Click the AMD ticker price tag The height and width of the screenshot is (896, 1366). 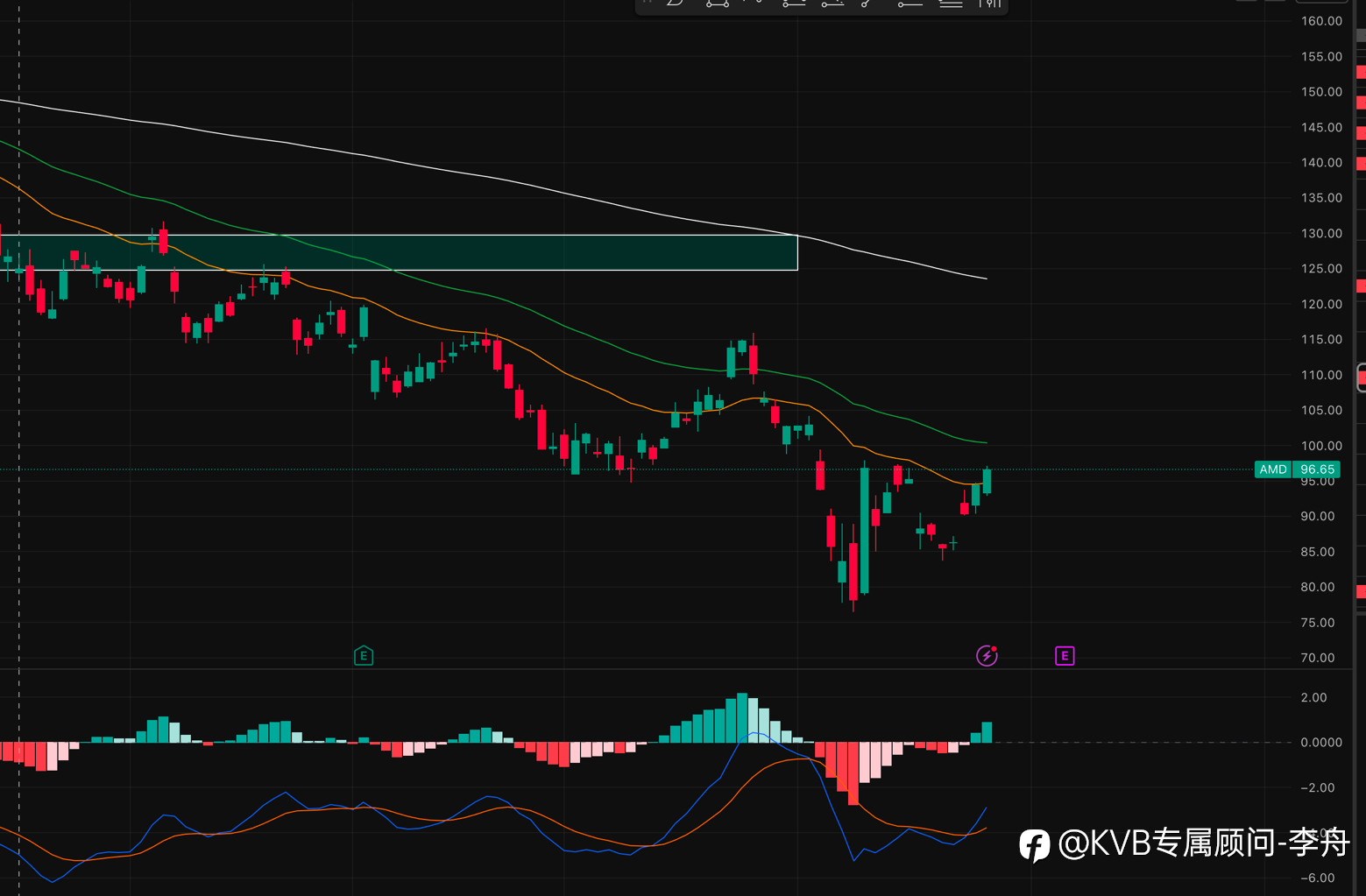pos(1273,469)
